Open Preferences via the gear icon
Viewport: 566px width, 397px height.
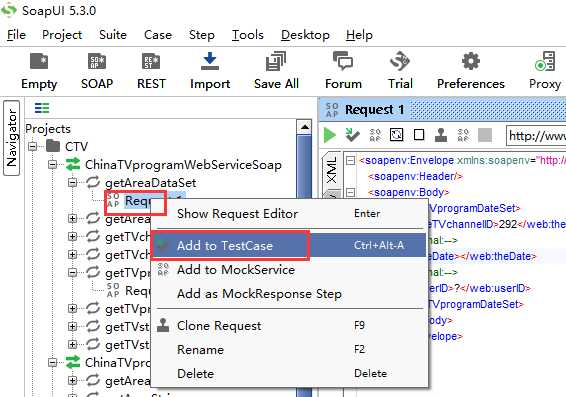[471, 61]
